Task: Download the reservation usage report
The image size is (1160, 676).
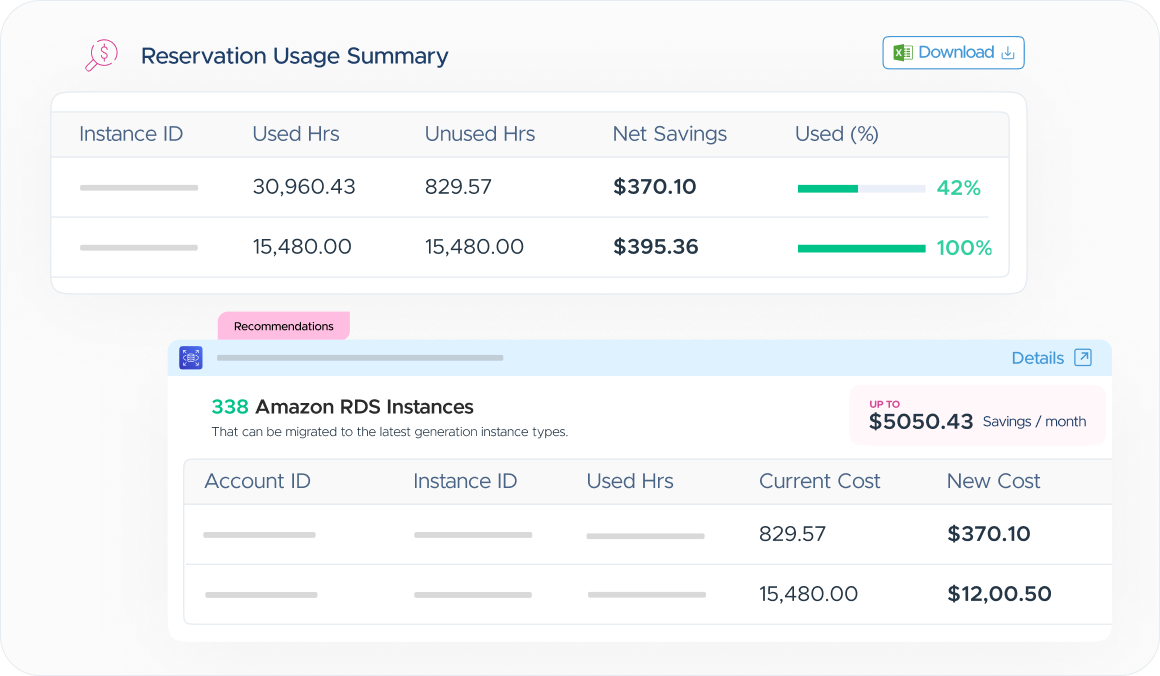Action: [x=953, y=53]
